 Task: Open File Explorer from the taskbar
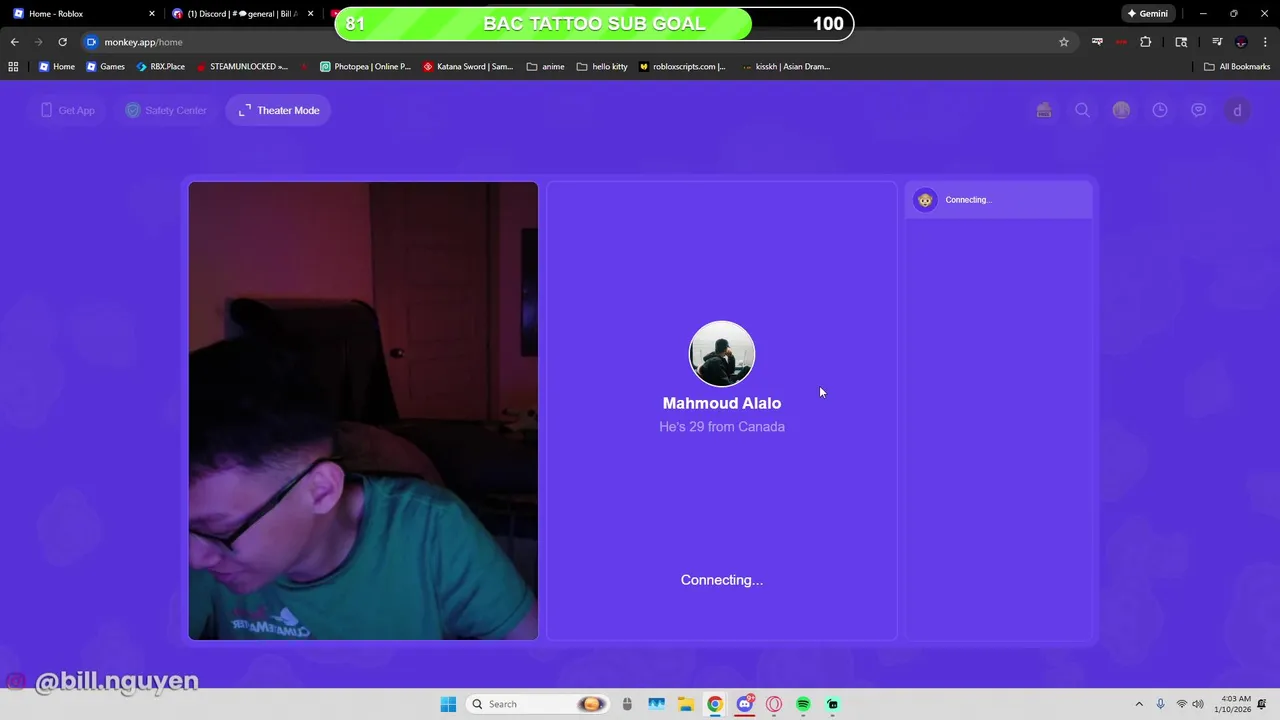686,704
